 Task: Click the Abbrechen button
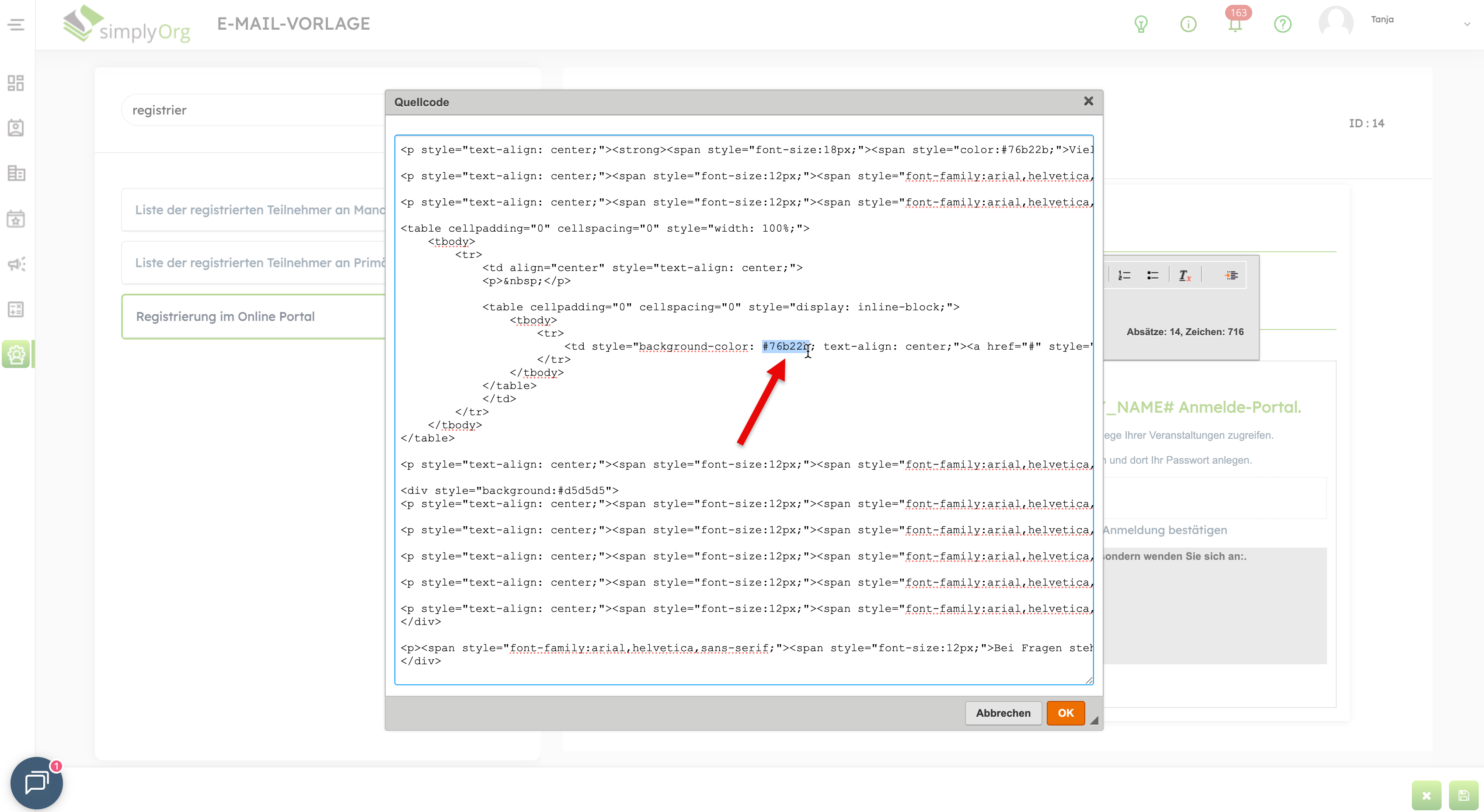tap(1003, 713)
